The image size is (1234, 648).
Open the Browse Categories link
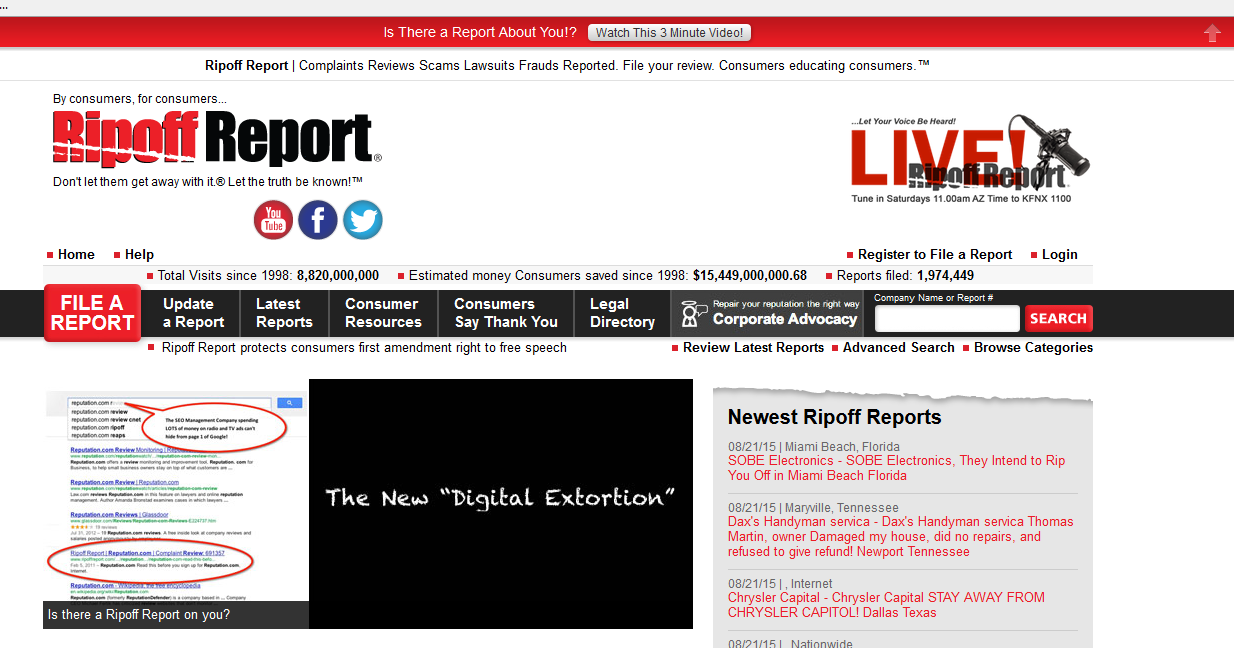click(x=1033, y=348)
